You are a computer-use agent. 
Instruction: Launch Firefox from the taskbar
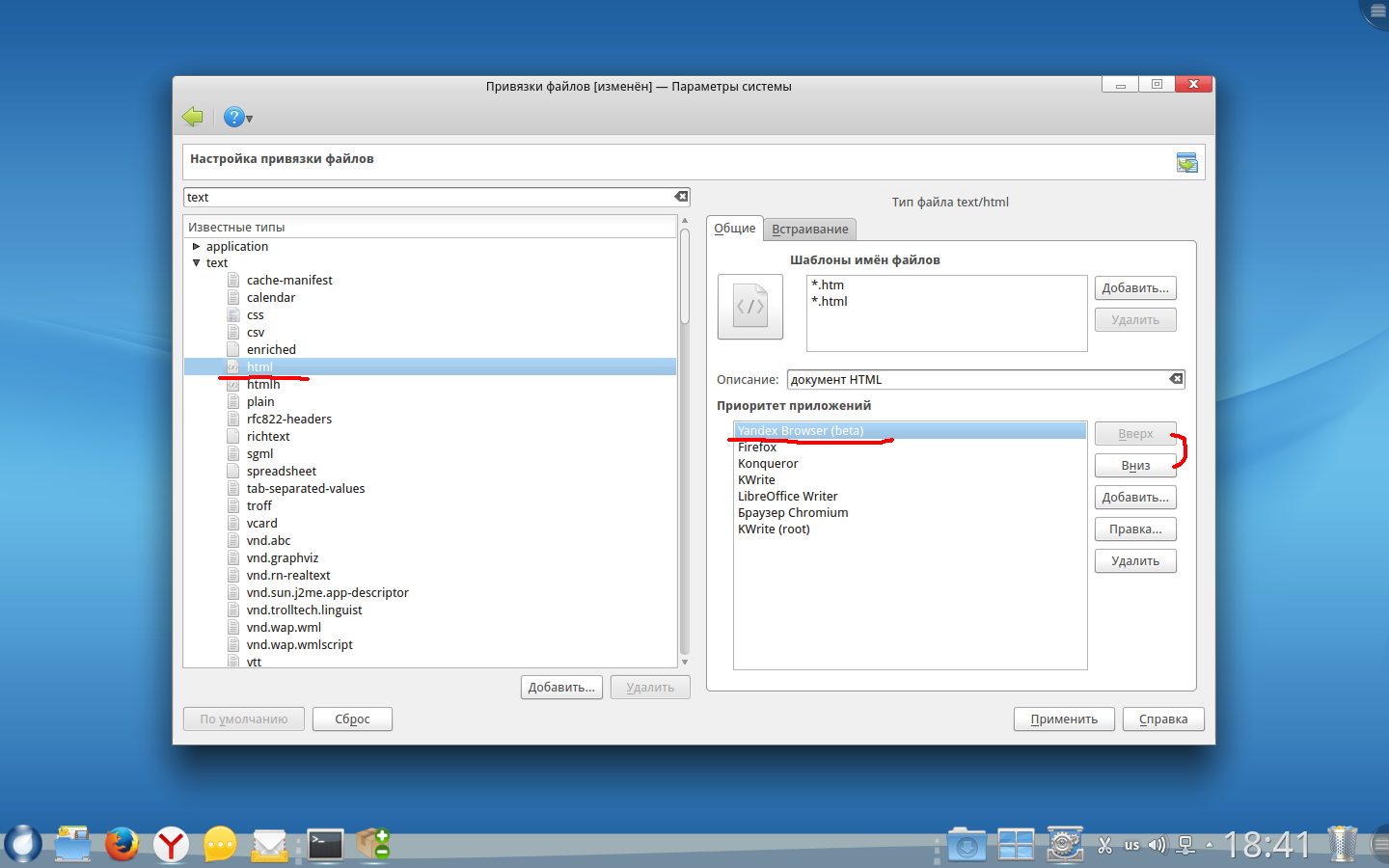[x=122, y=845]
